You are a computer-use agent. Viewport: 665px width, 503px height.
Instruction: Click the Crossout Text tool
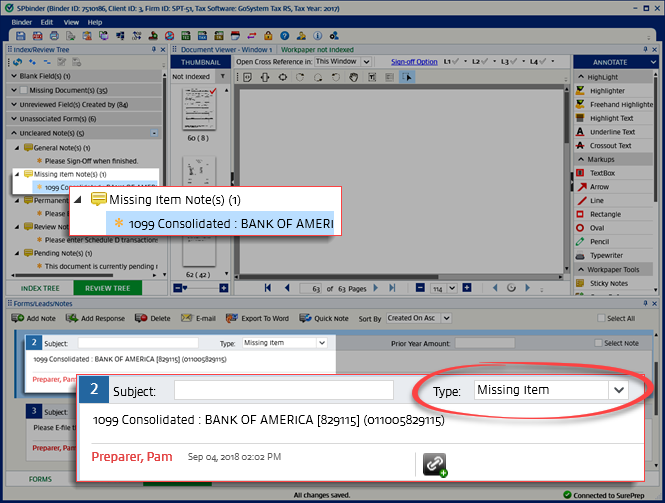tap(611, 145)
